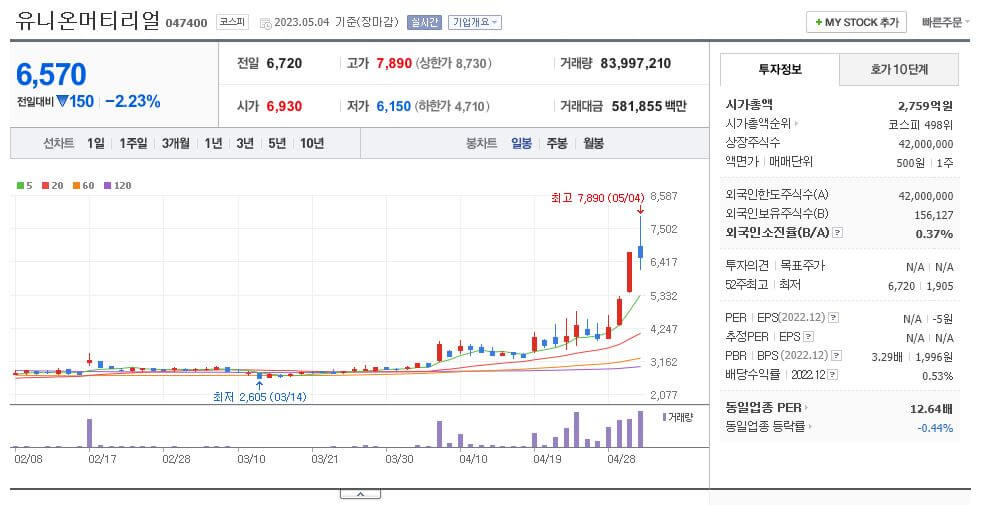The height and width of the screenshot is (505, 981).
Task: Click the 최저 2,605 (03/14) chart marker
Action: (260, 397)
